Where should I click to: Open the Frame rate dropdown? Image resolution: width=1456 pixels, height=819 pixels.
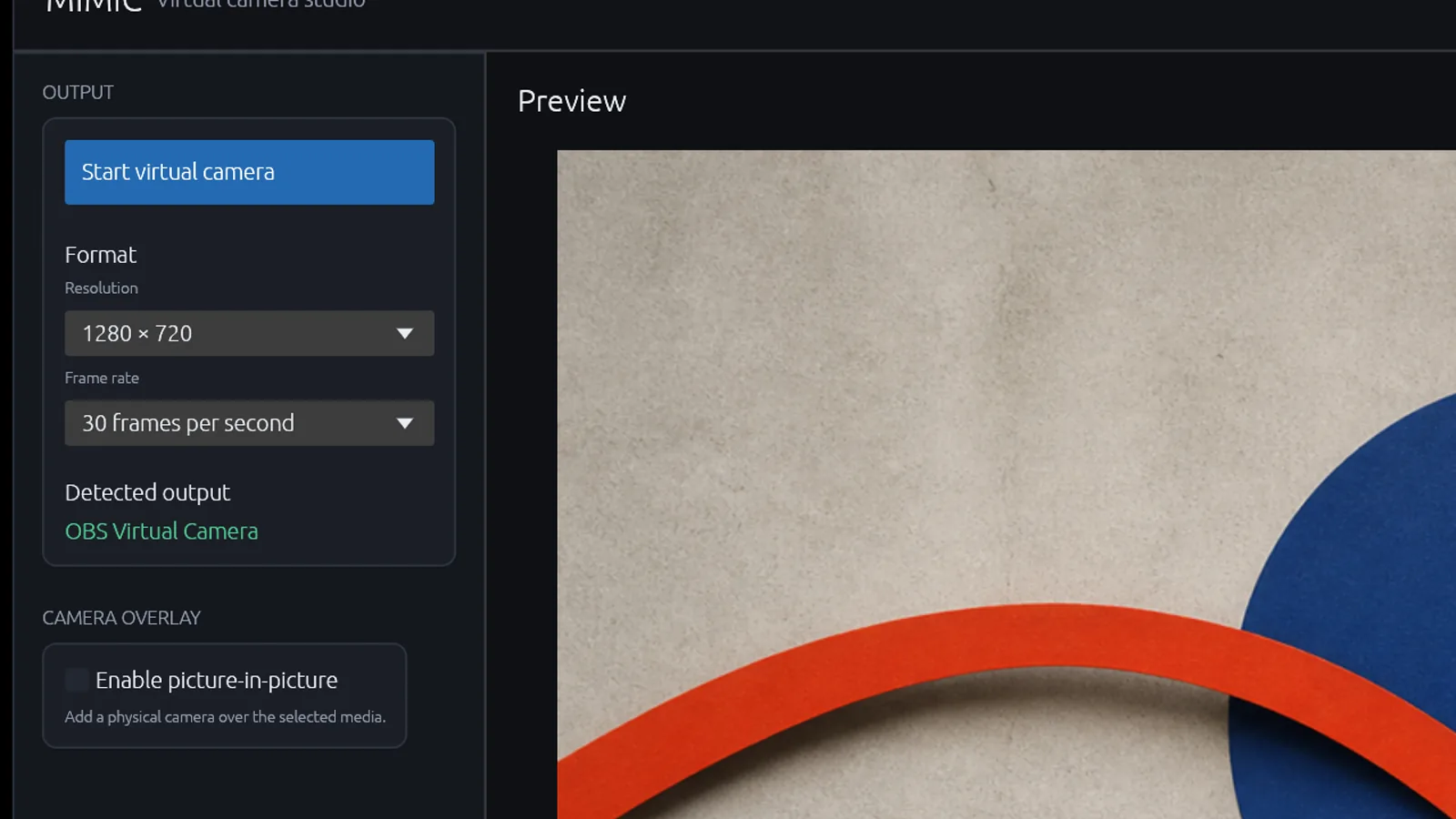point(249,423)
